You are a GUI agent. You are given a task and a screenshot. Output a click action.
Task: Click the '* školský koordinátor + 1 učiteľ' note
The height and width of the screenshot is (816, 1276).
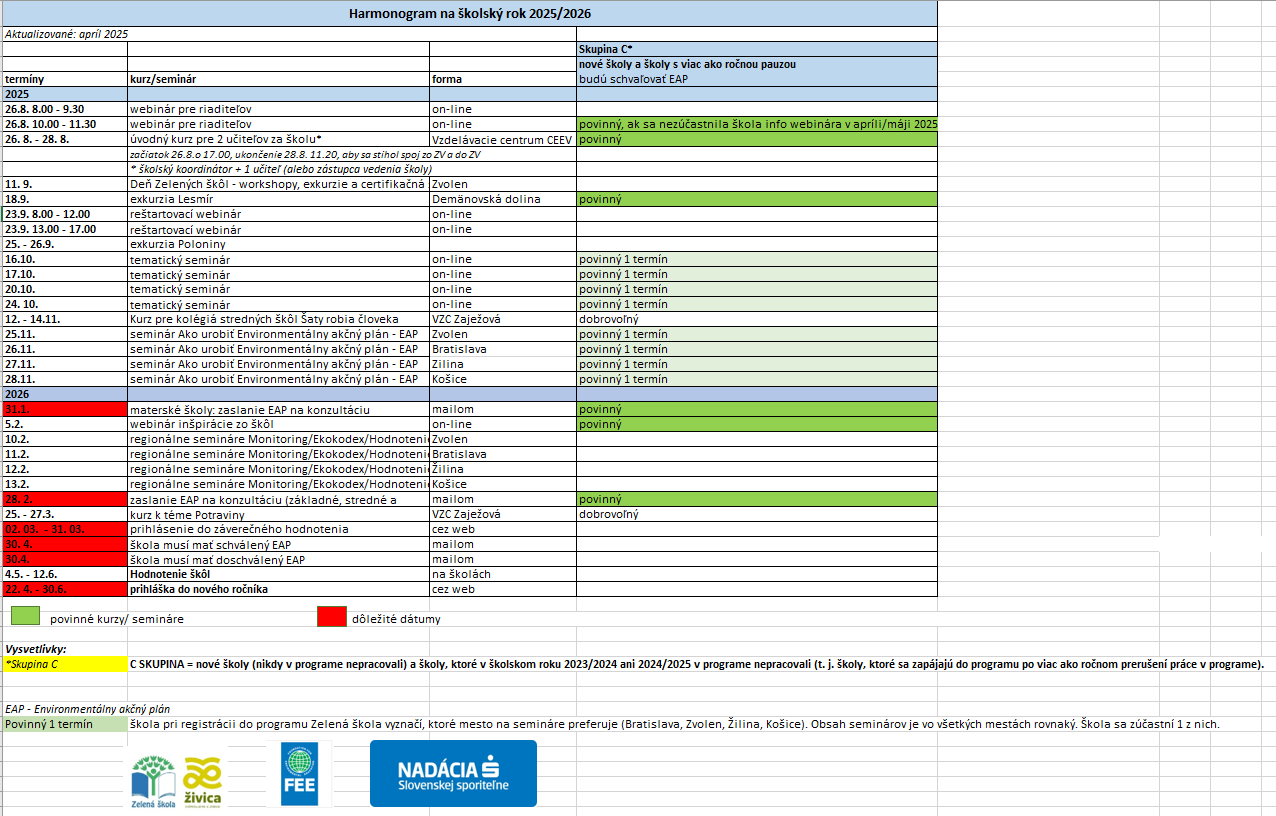pos(278,169)
